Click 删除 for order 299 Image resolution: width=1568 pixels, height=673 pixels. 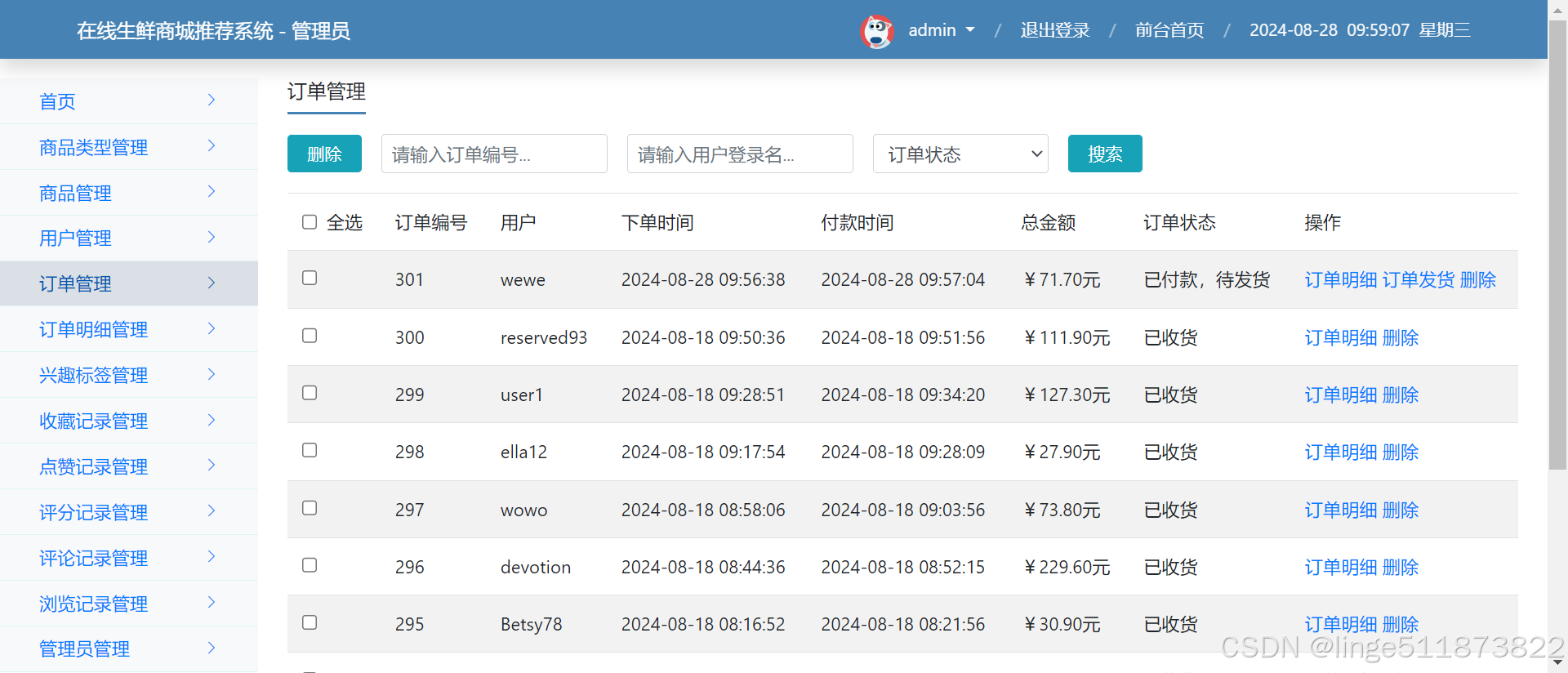1401,394
